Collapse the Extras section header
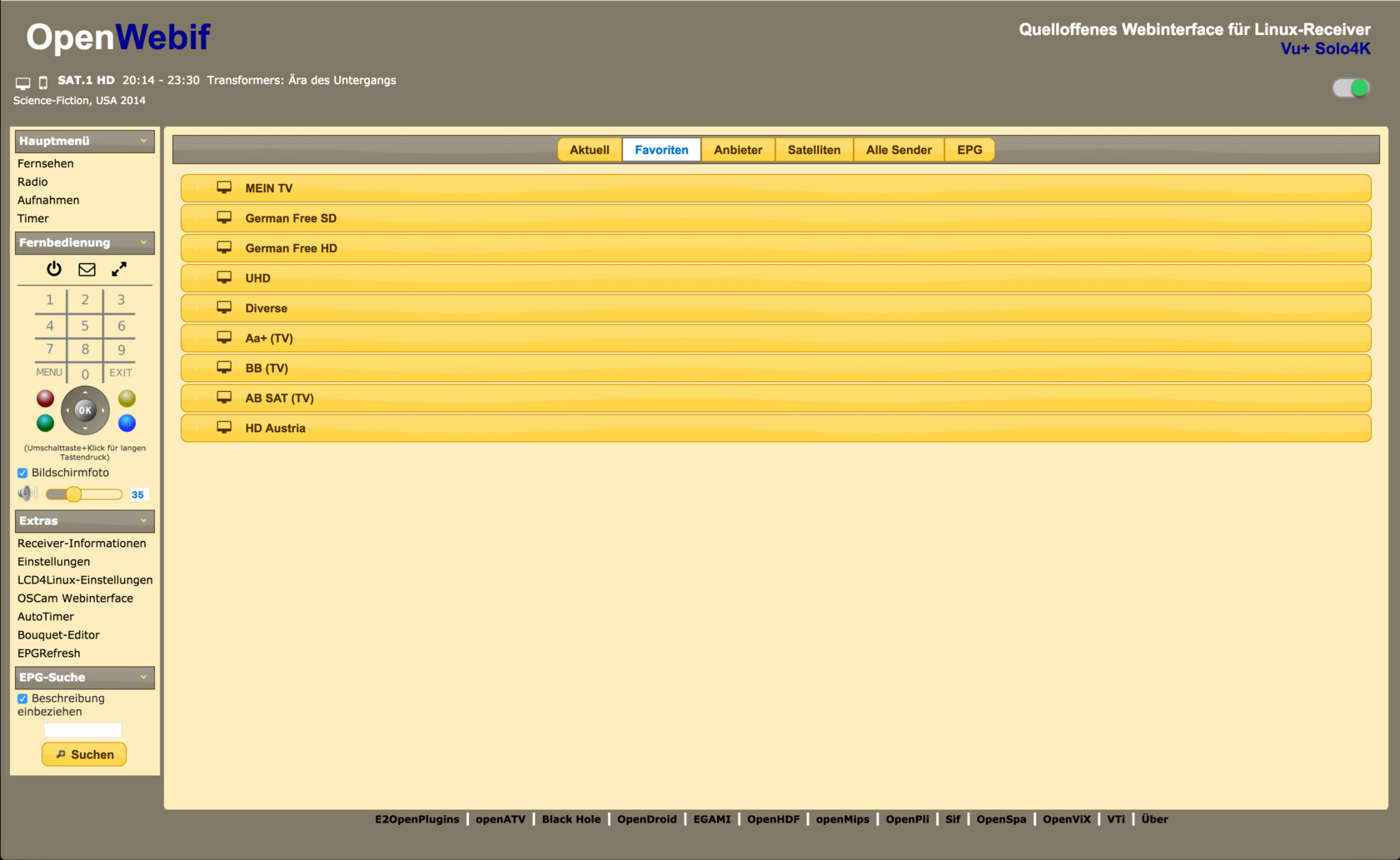The width and height of the screenshot is (1400, 860). (143, 520)
